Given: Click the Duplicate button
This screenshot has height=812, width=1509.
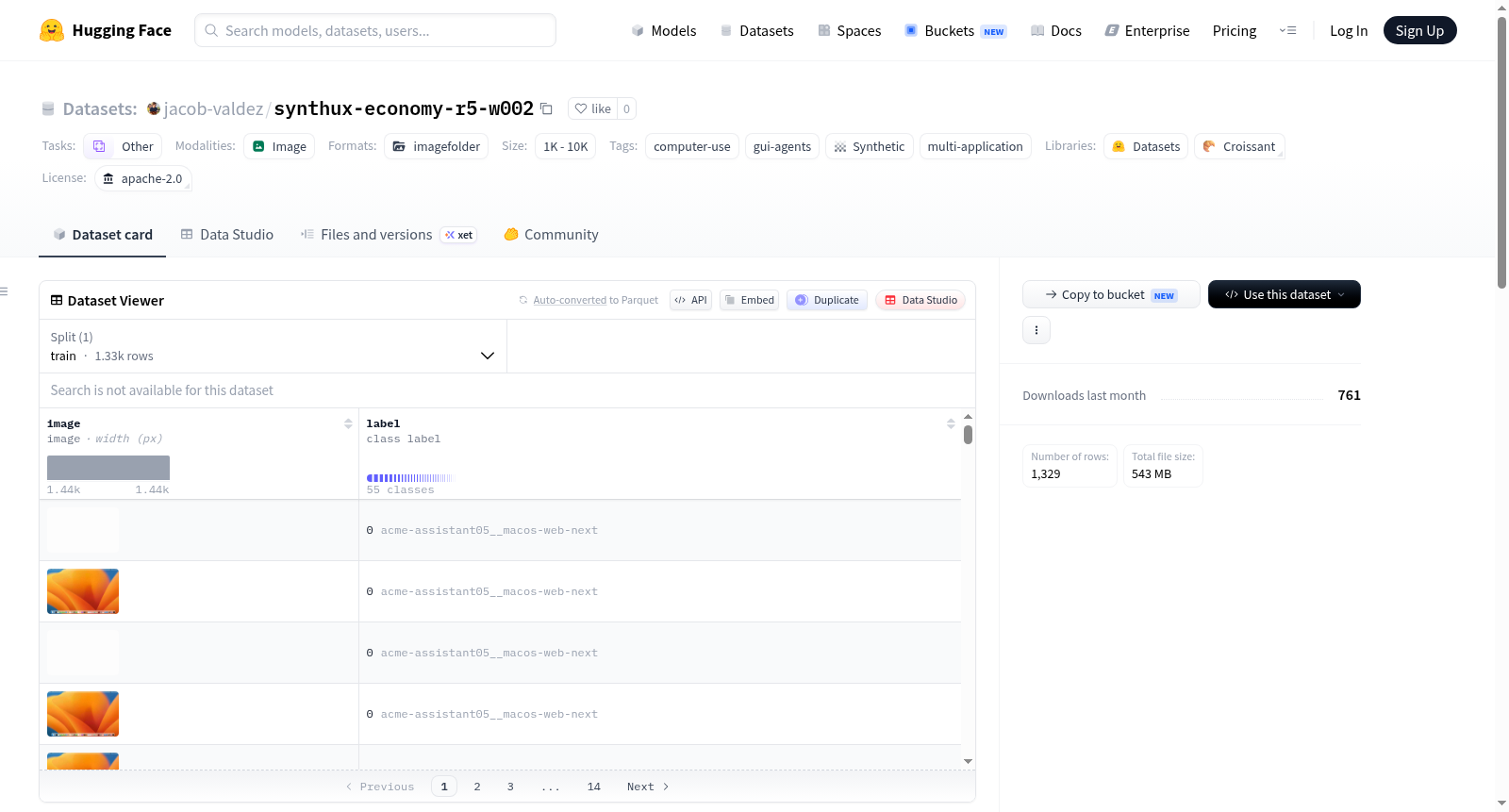Looking at the screenshot, I should pos(827,300).
